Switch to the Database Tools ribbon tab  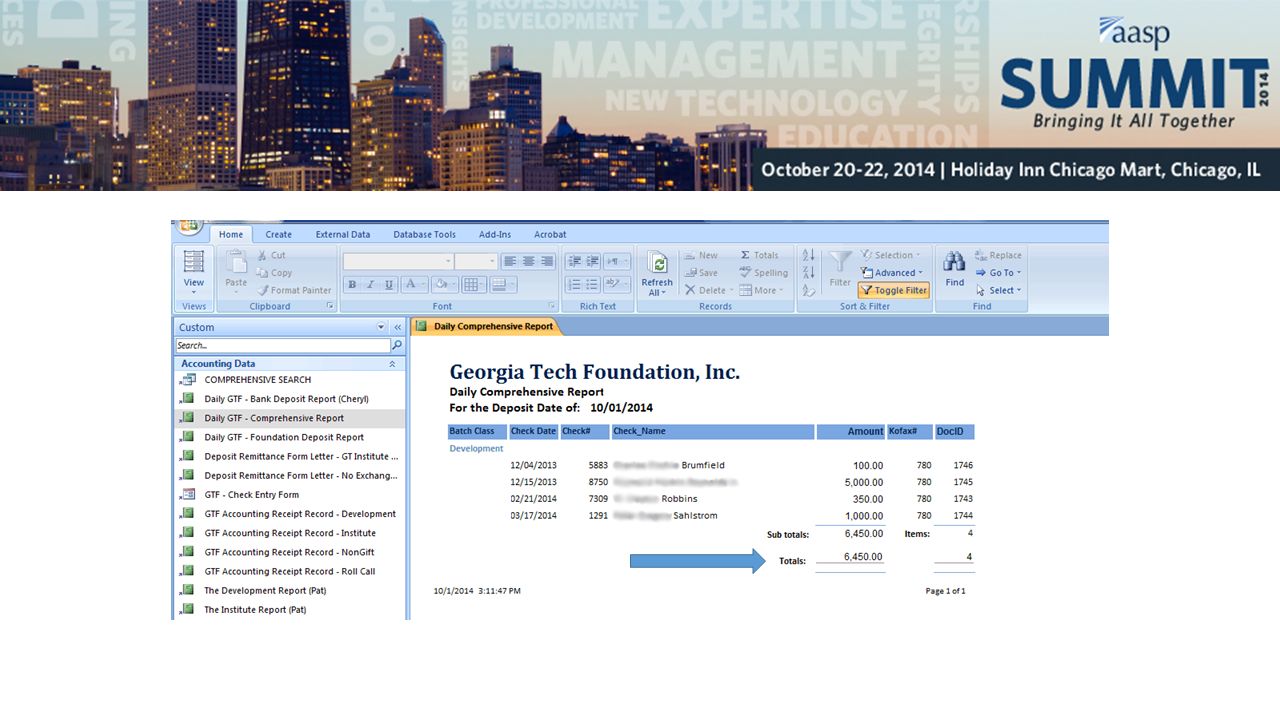(424, 234)
